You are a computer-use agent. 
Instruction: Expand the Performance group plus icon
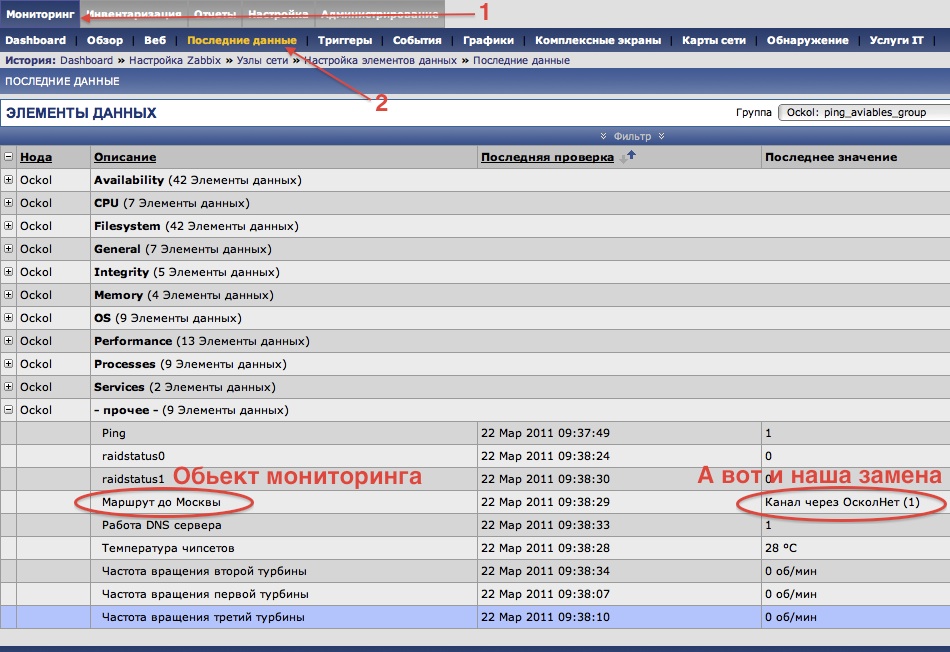(x=9, y=341)
